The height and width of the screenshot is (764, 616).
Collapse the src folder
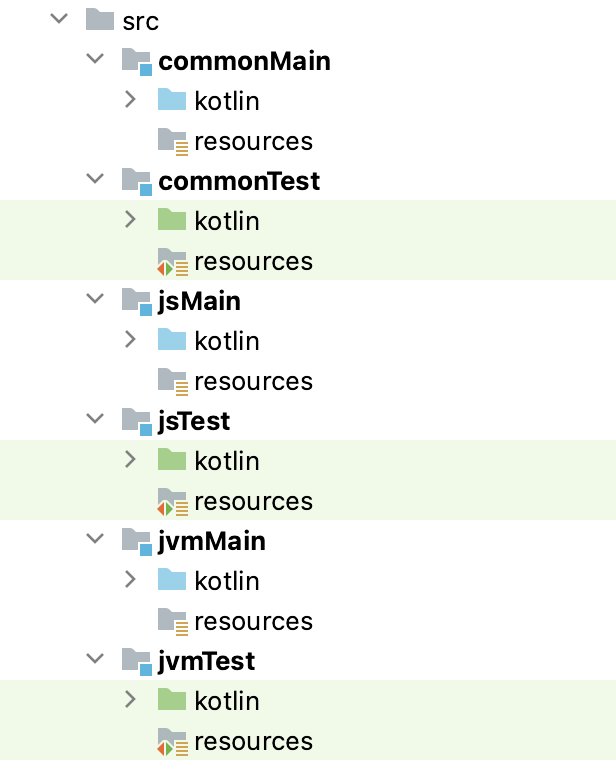(60, 19)
